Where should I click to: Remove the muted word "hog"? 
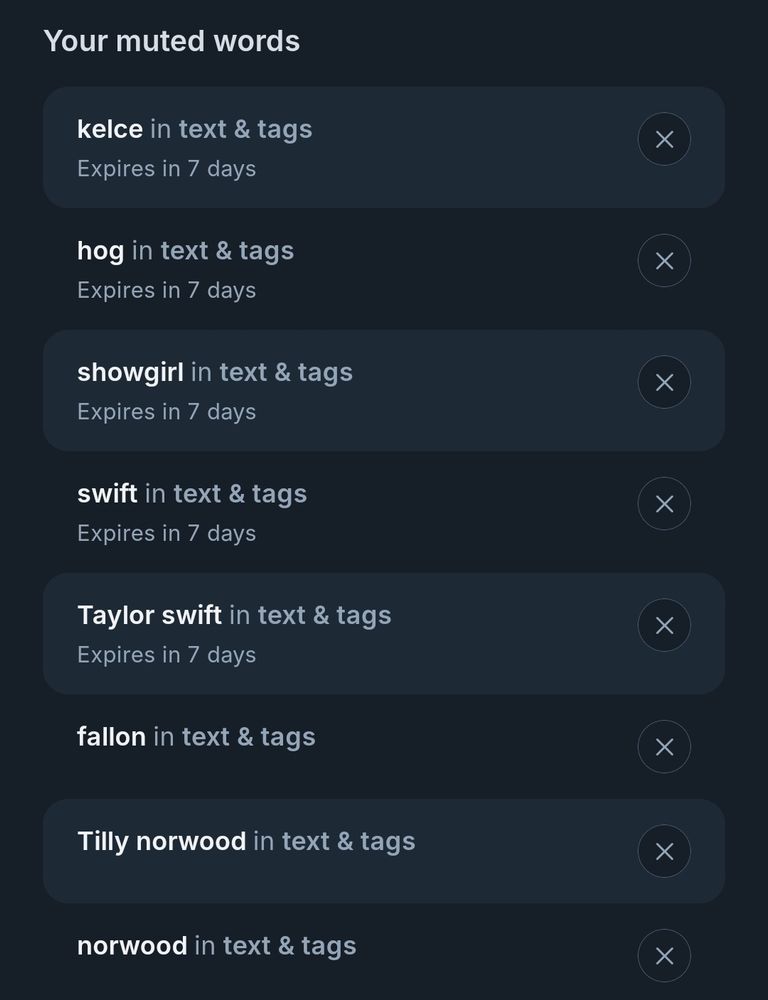pyautogui.click(x=664, y=260)
